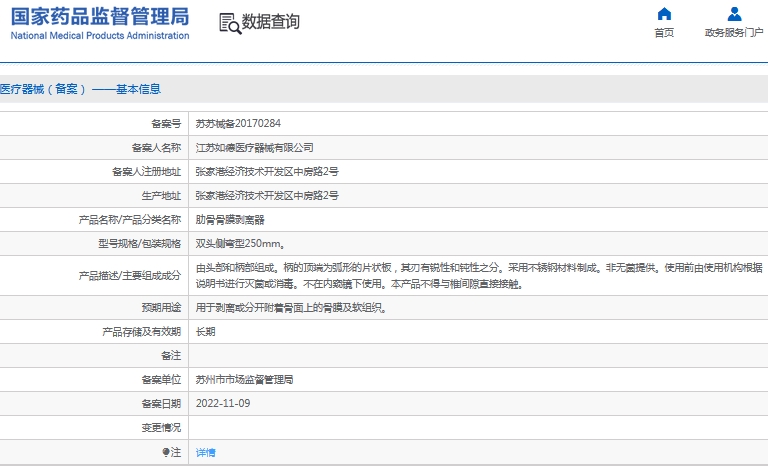Click the 产品描述/主要组成成分 label
This screenshot has width=768, height=466.
(130, 275)
